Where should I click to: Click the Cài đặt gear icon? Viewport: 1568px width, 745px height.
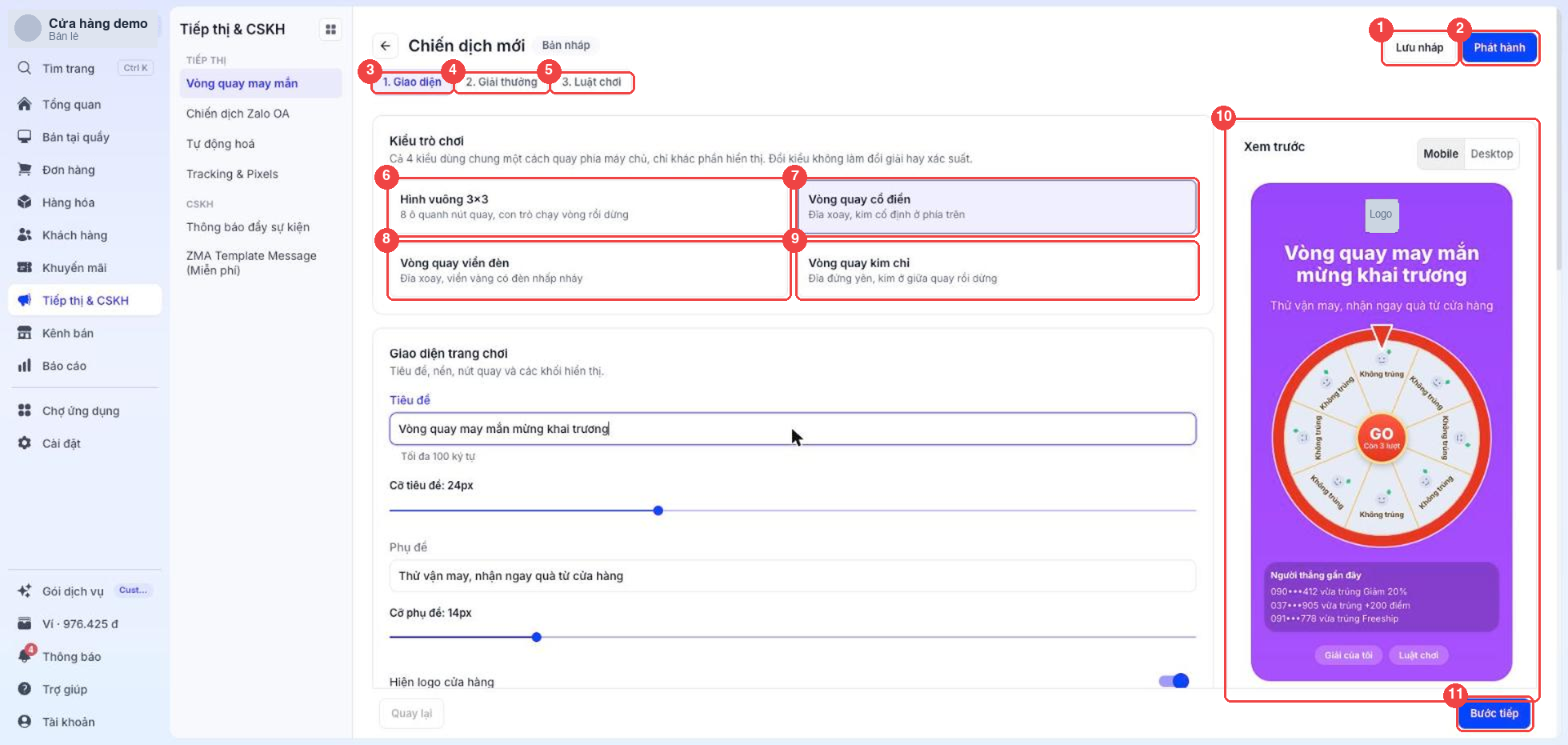pyautogui.click(x=25, y=443)
